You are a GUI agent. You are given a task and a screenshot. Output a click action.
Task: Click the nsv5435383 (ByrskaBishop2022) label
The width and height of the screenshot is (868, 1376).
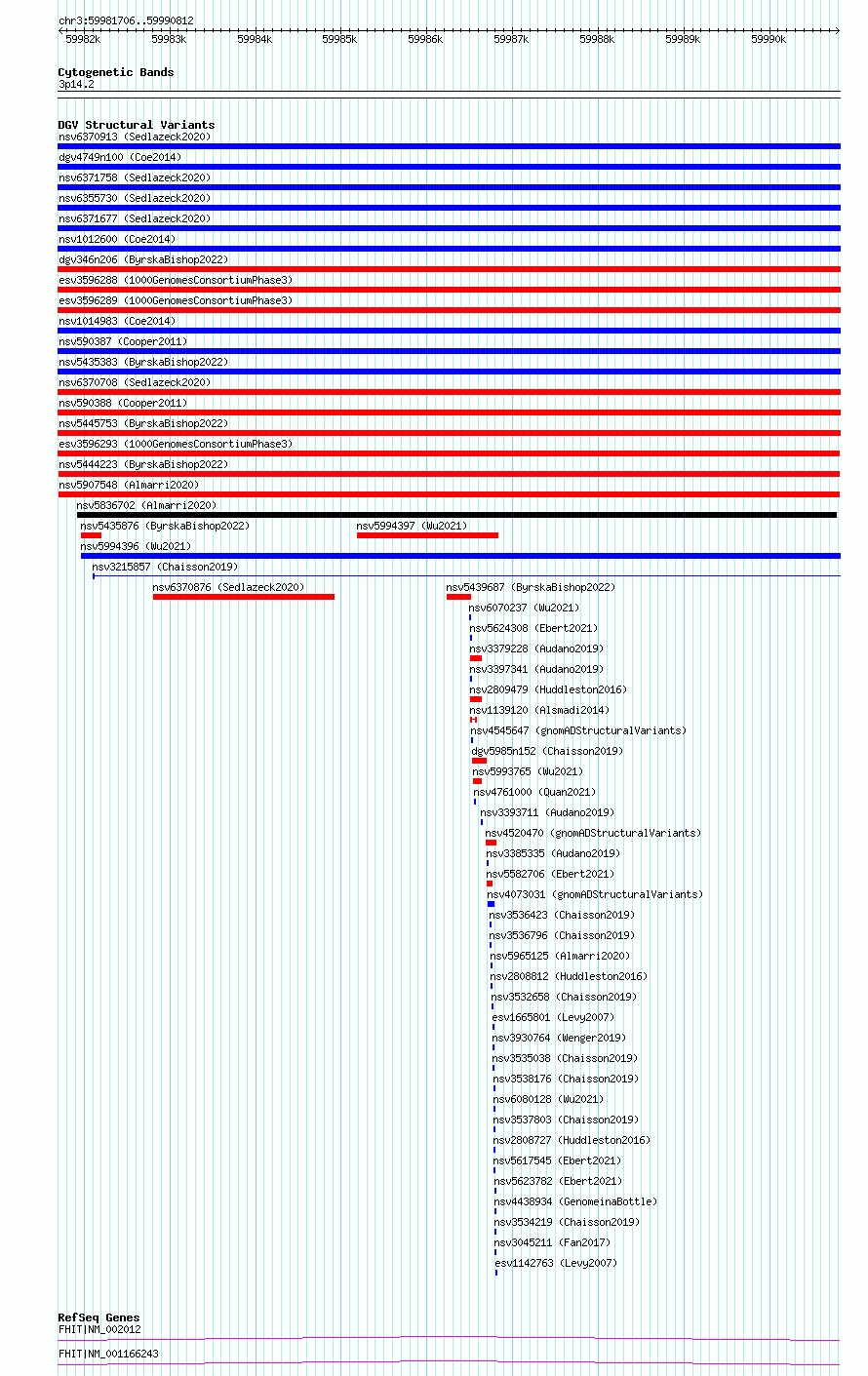(x=143, y=362)
